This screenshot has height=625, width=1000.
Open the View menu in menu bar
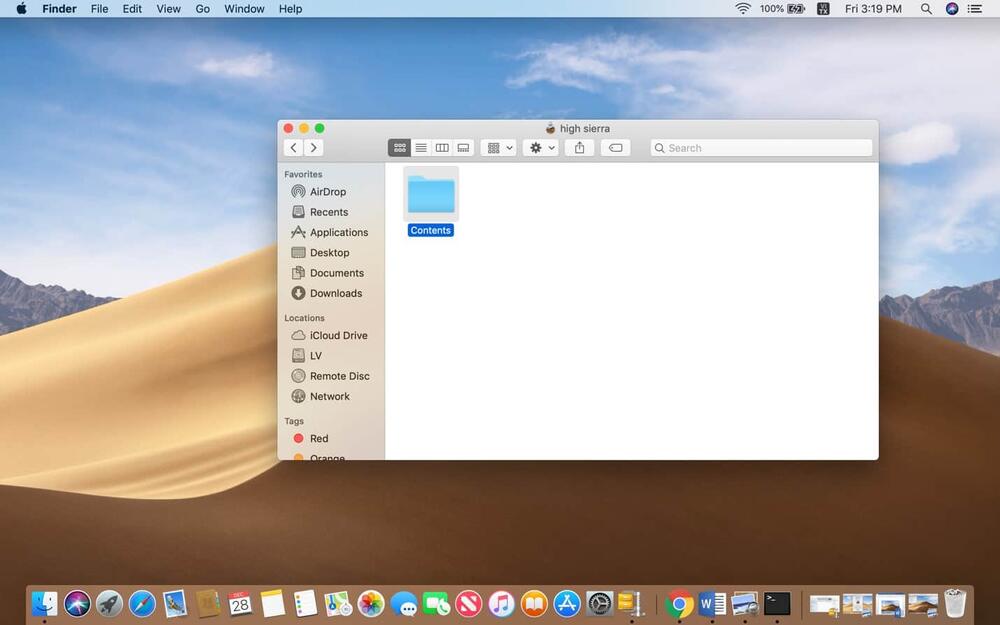[x=169, y=9]
